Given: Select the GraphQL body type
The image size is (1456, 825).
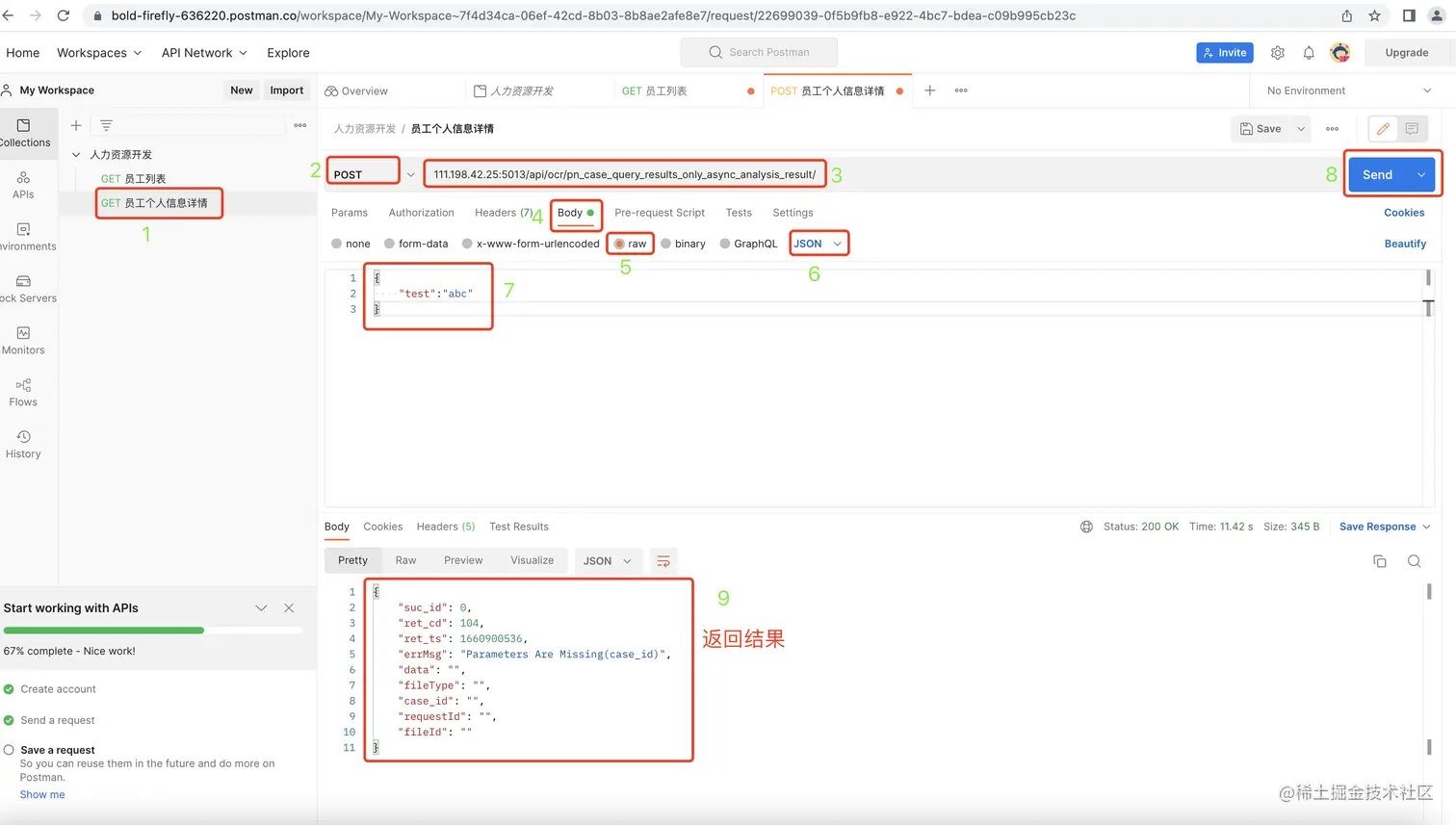Looking at the screenshot, I should point(748,244).
